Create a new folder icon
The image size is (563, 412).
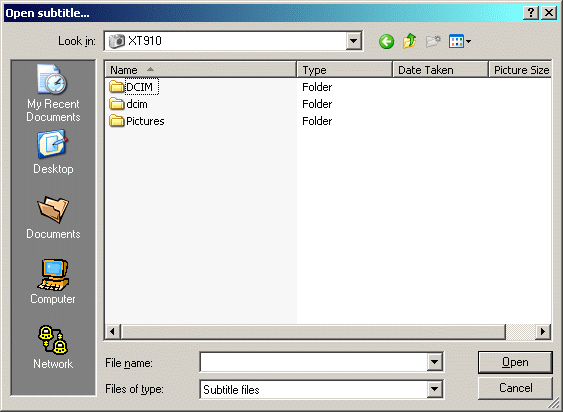[x=433, y=42]
